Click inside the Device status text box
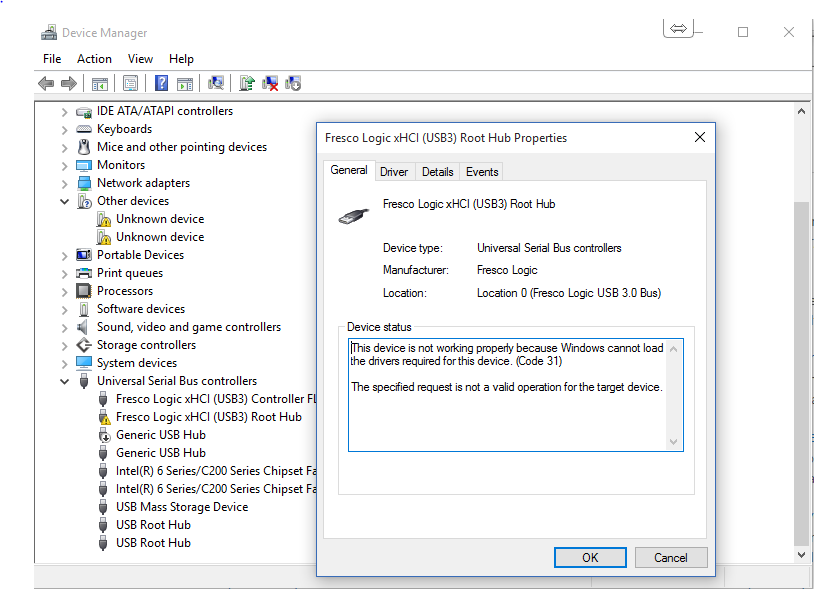This screenshot has width=814, height=589. point(515,395)
